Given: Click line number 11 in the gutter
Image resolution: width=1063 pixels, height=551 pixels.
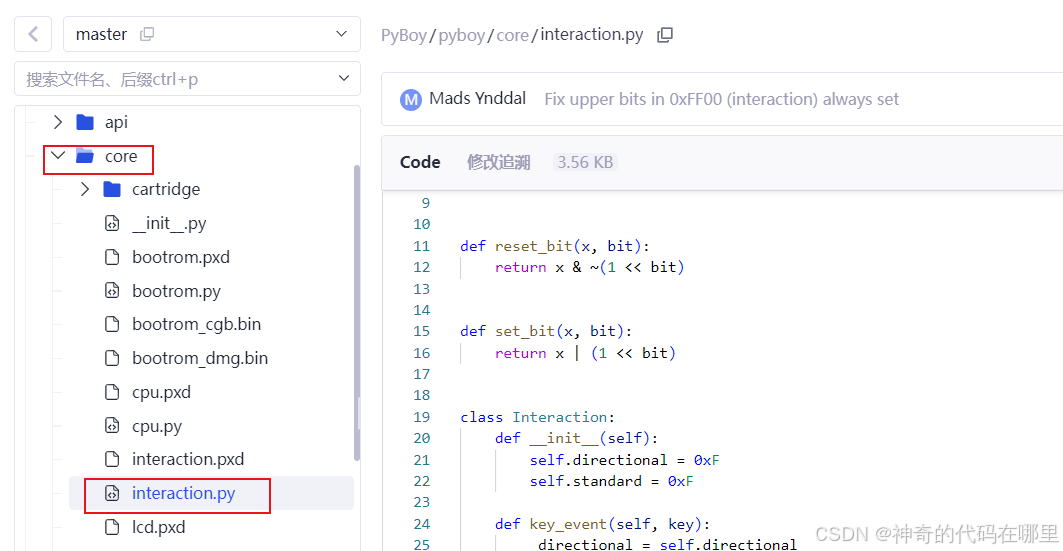Looking at the screenshot, I should [422, 246].
